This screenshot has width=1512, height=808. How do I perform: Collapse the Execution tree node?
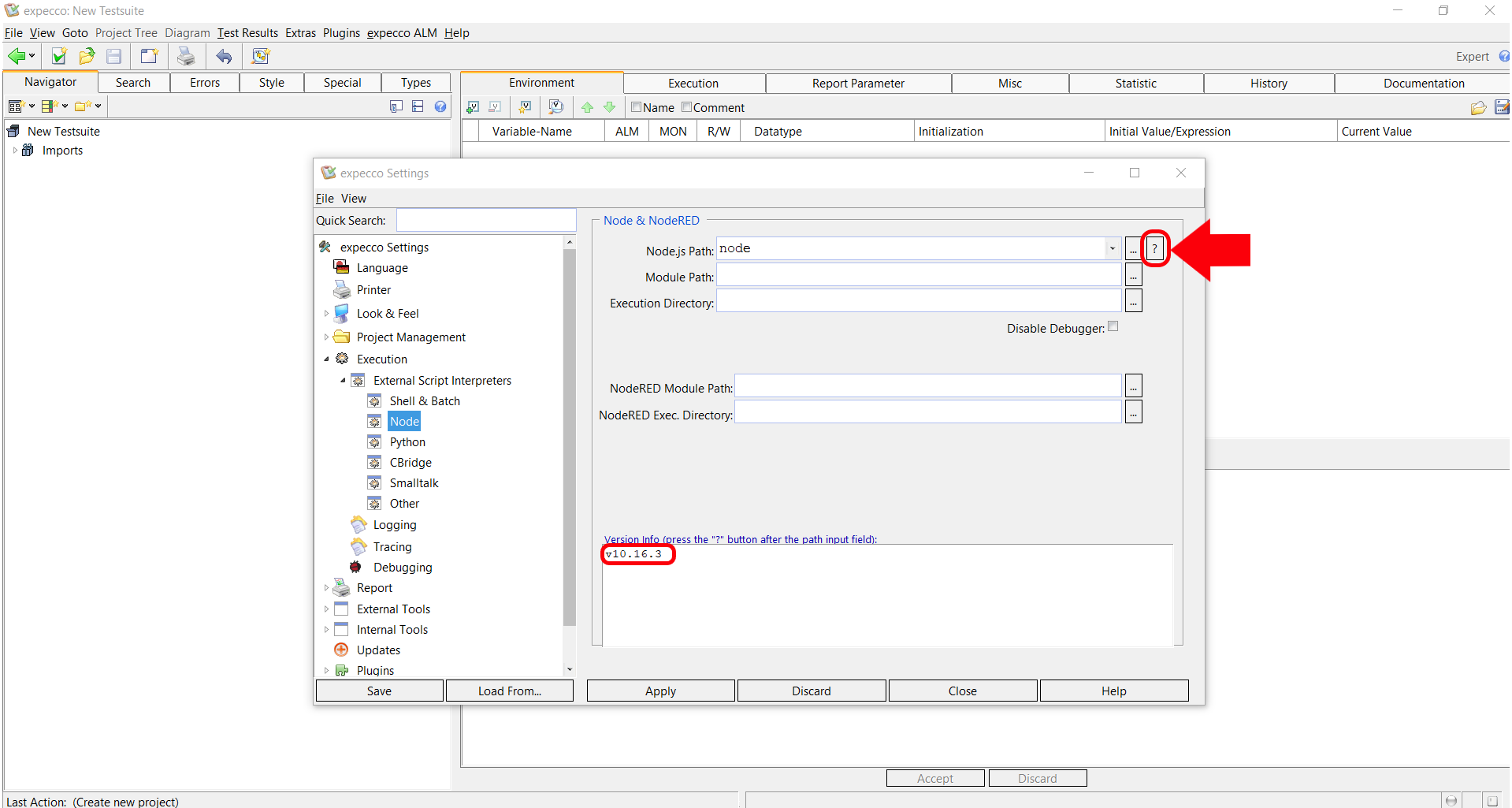pos(326,359)
